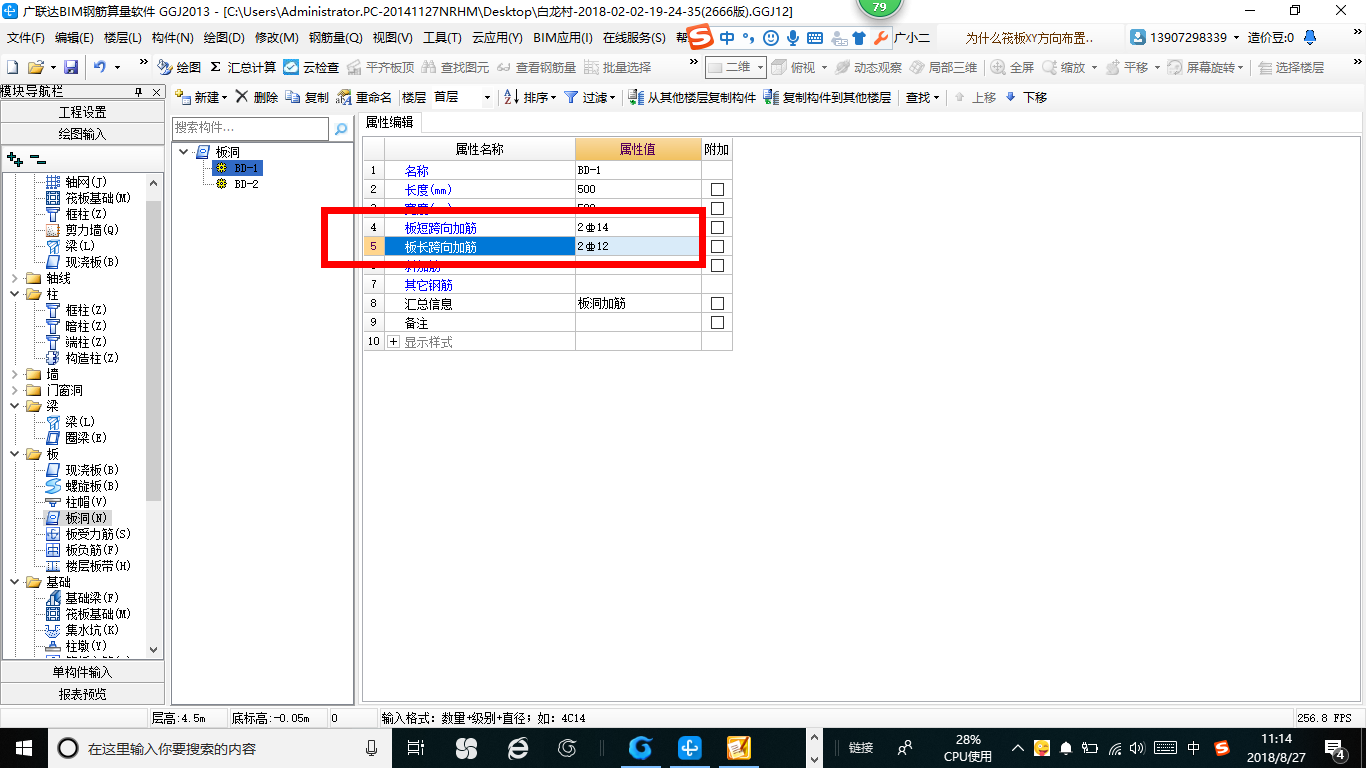
Task: Switch to 绘图 drawing mode
Action: (180, 67)
